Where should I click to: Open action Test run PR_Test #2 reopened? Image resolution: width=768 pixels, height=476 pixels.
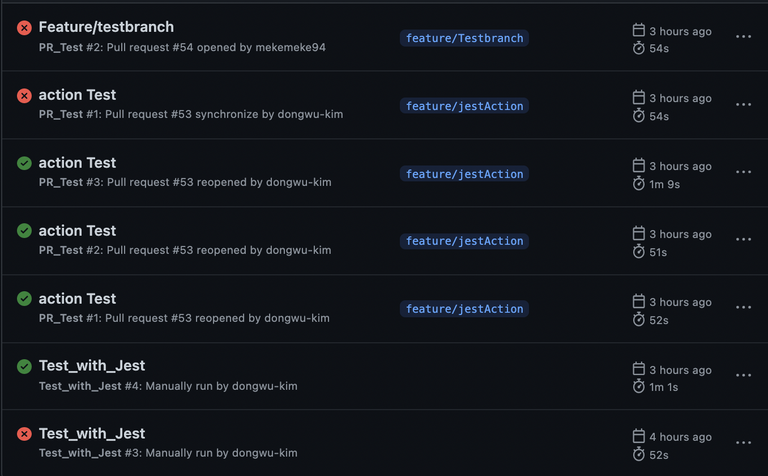coord(77,231)
